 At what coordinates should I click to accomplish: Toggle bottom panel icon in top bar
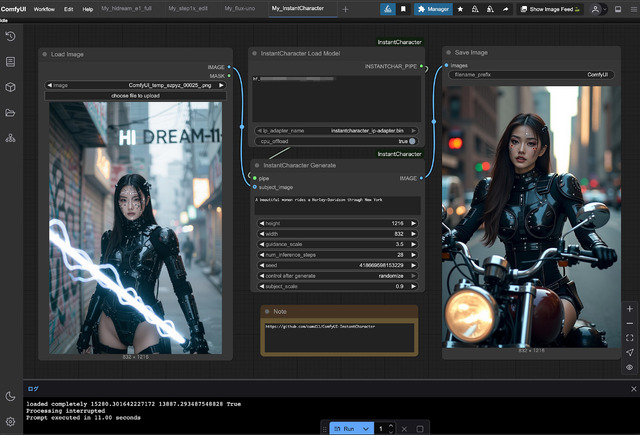618,9
